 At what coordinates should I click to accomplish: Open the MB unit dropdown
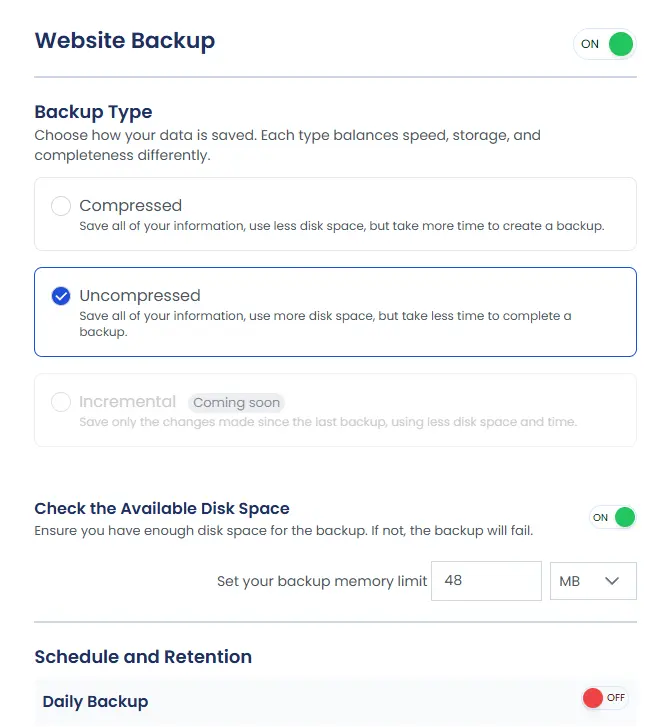coord(593,580)
